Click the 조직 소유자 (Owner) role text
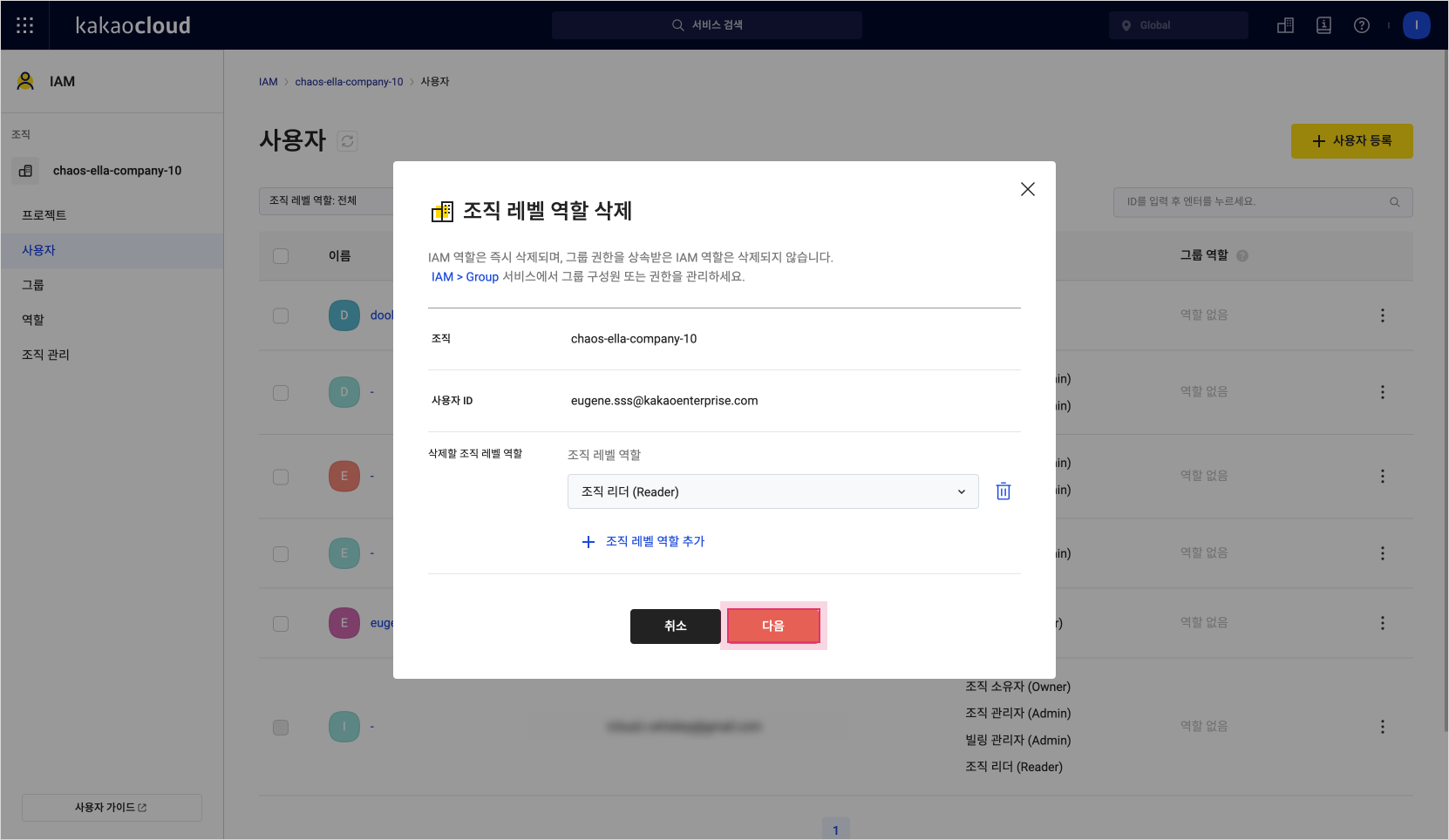The width and height of the screenshot is (1449, 840). coord(1018,687)
